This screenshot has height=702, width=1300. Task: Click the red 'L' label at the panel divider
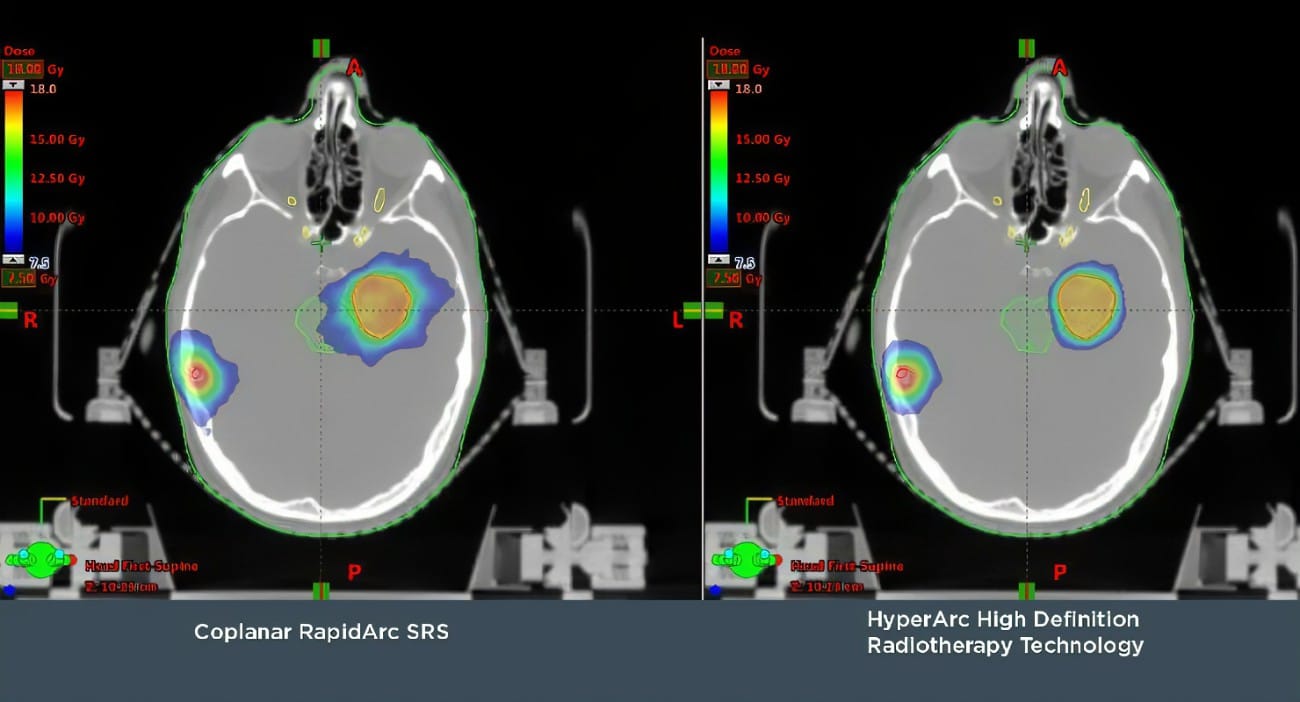click(678, 320)
